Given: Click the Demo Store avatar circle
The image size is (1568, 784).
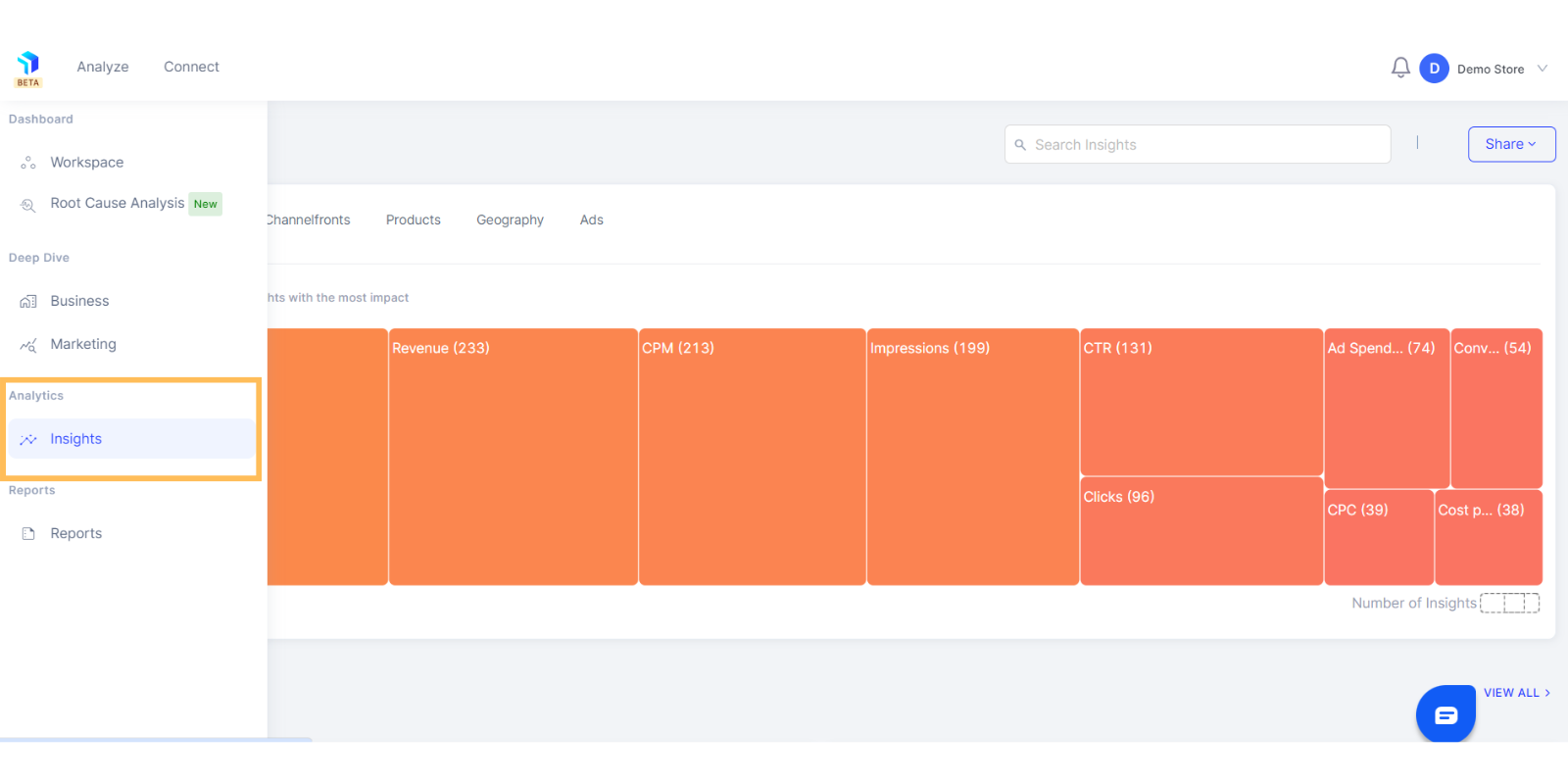Looking at the screenshot, I should click(x=1434, y=69).
